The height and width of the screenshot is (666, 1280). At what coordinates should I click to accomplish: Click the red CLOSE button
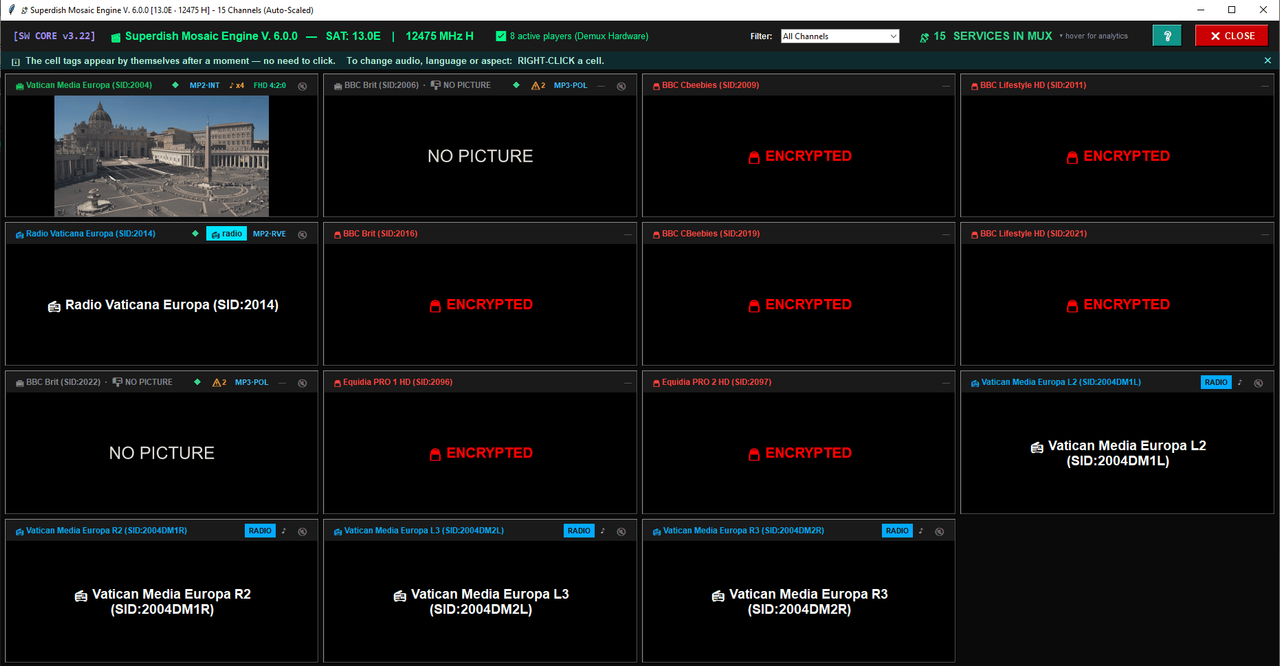[1231, 36]
